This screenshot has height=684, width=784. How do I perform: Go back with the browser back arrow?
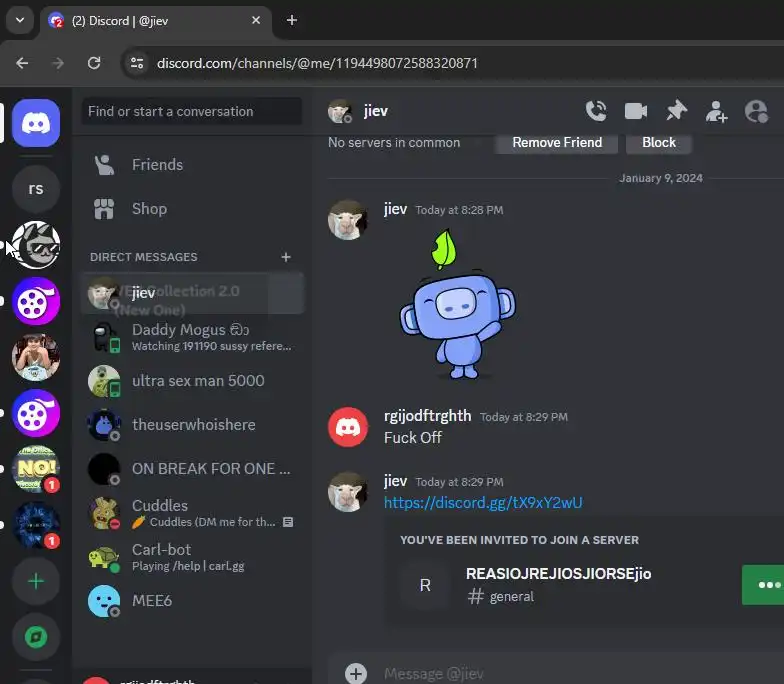[22, 63]
